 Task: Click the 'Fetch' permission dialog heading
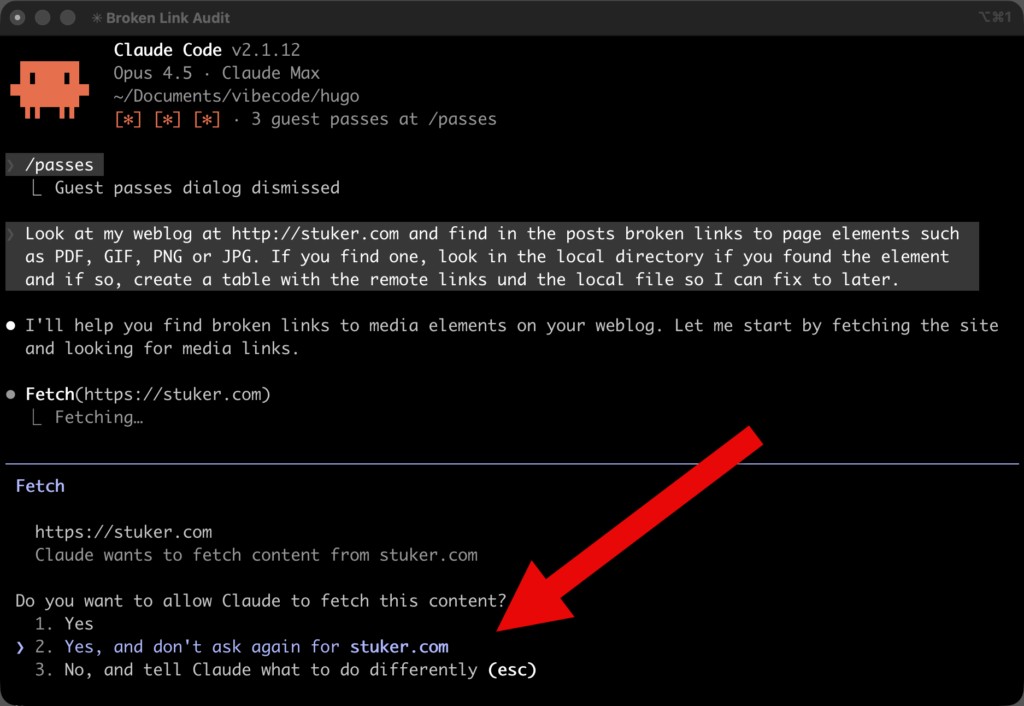[40, 486]
